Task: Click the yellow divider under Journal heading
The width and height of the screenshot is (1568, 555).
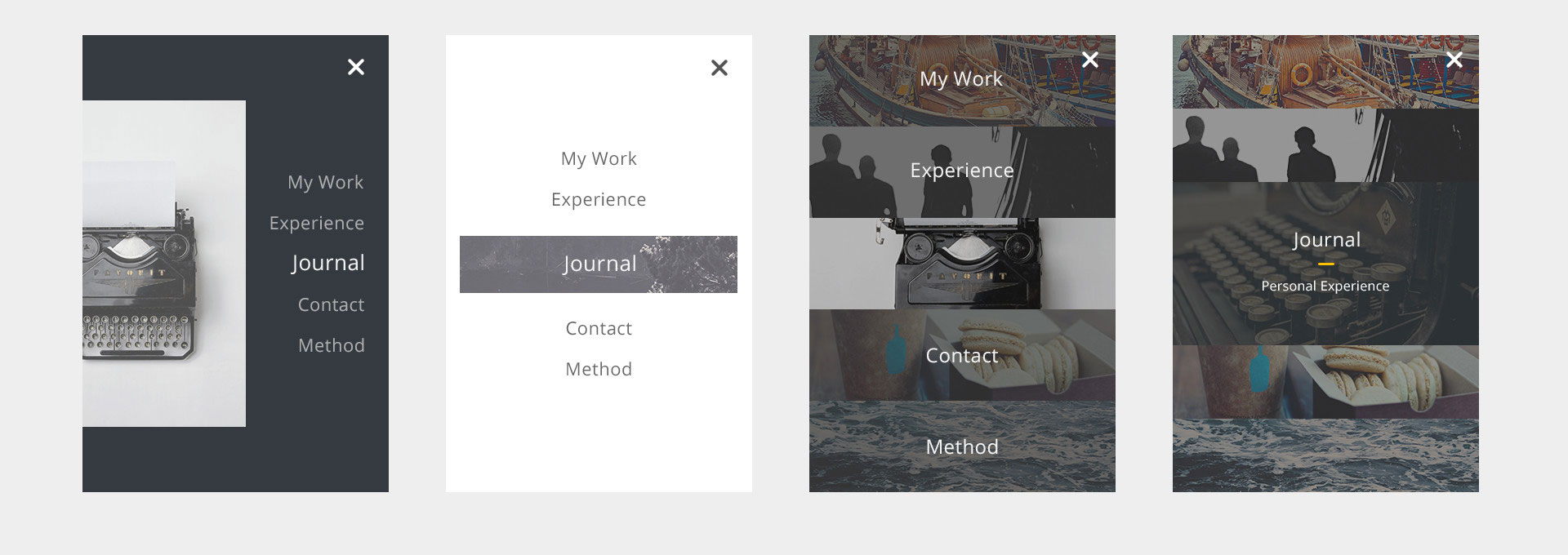Action: (x=1325, y=263)
